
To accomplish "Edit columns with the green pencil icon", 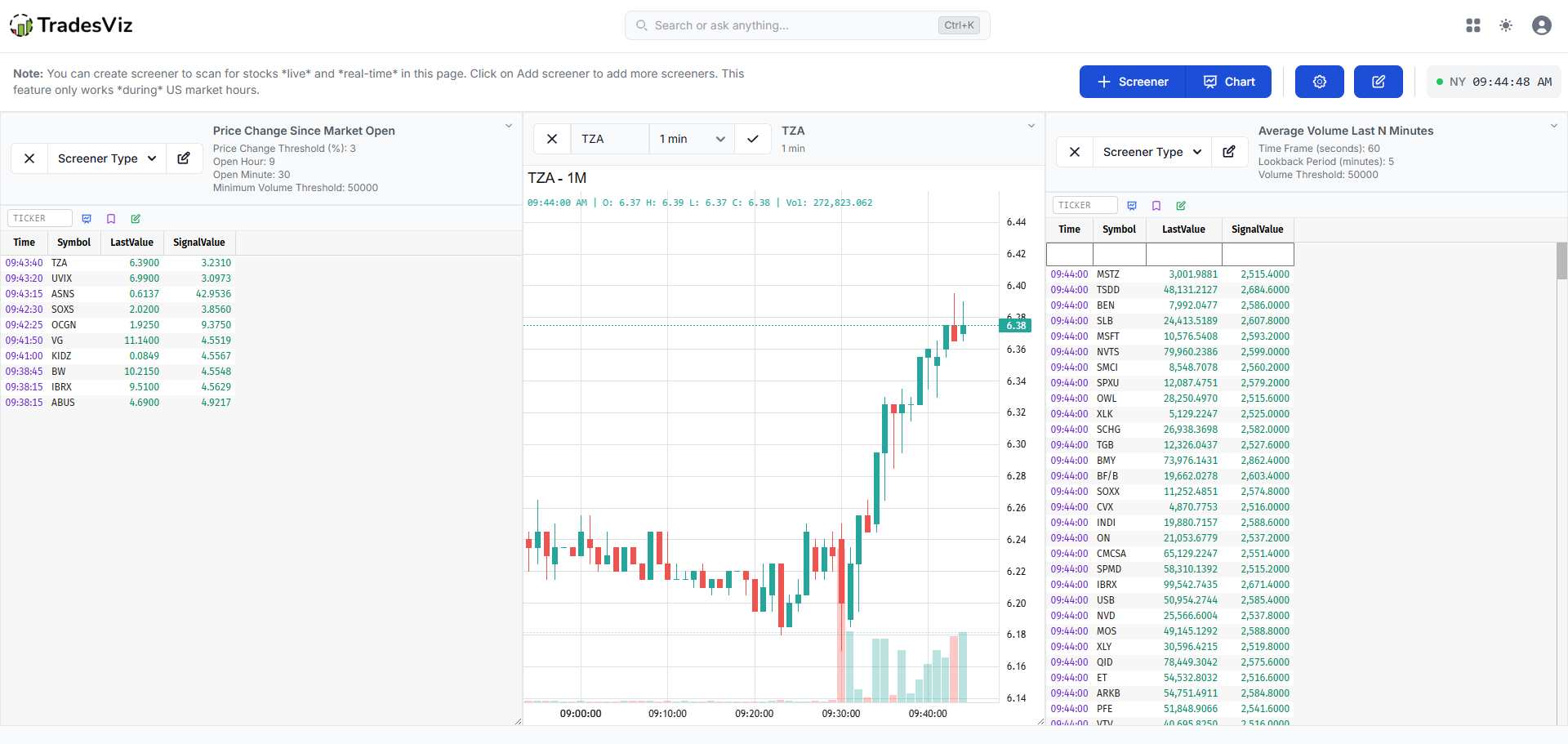I will [136, 219].
